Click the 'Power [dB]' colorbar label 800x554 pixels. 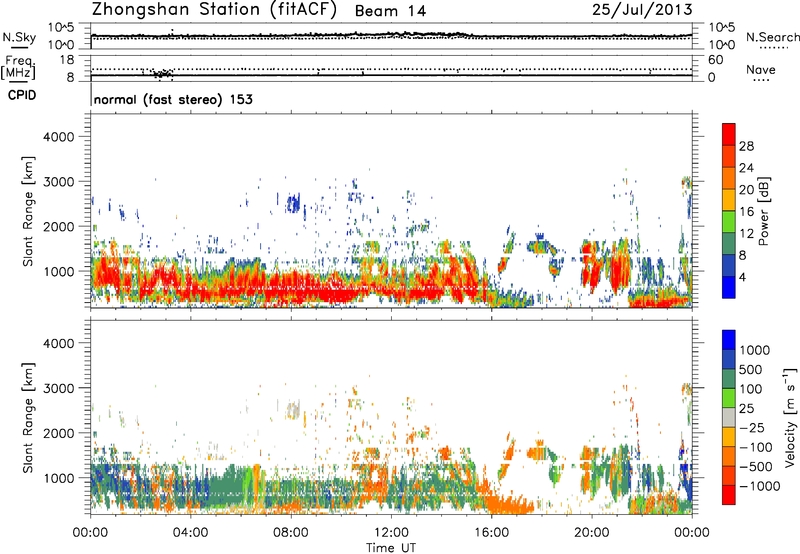pos(763,211)
